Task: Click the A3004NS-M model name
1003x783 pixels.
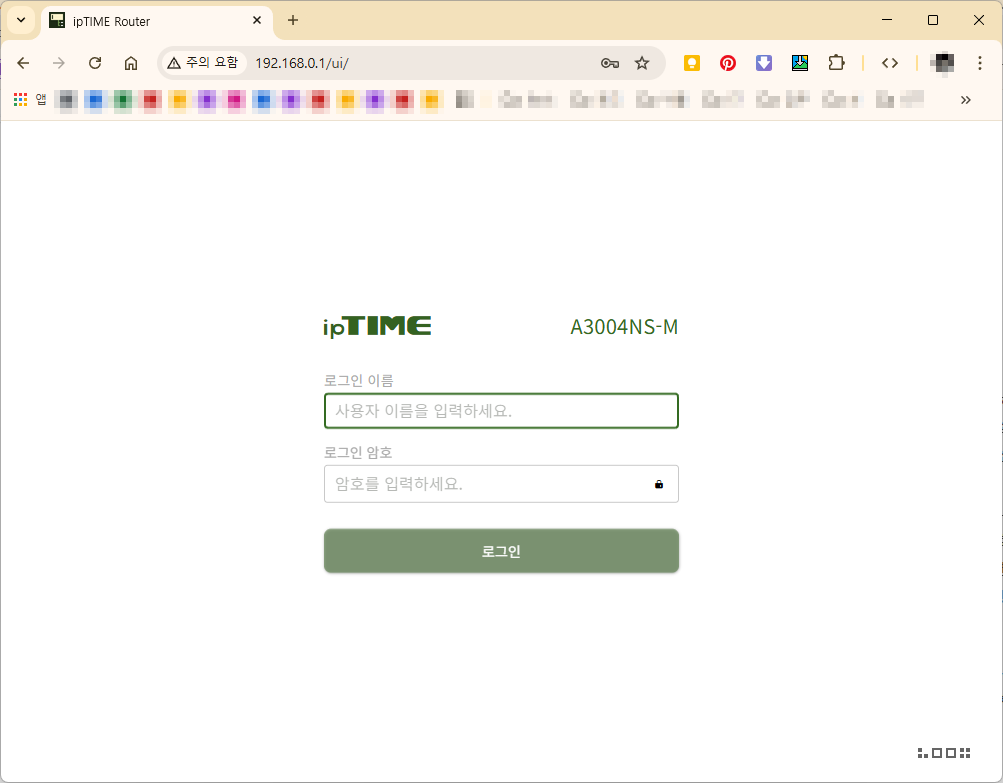Action: coord(624,327)
